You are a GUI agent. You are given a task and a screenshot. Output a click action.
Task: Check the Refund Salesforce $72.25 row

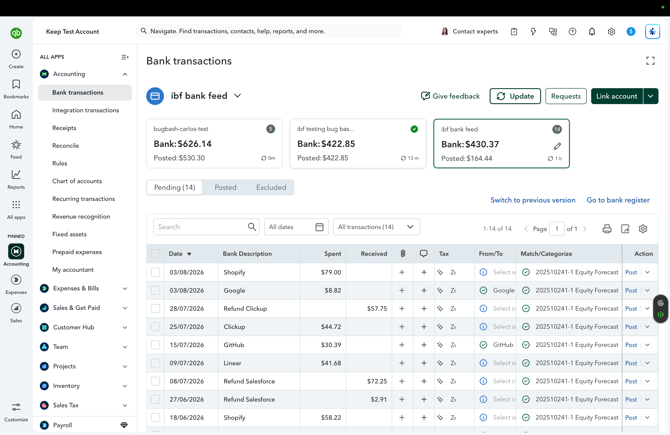(x=156, y=381)
